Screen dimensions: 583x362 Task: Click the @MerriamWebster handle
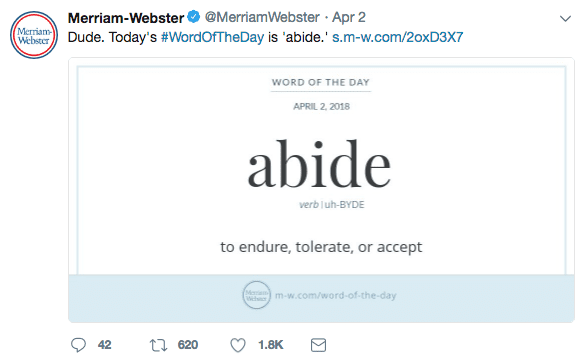[x=262, y=17]
